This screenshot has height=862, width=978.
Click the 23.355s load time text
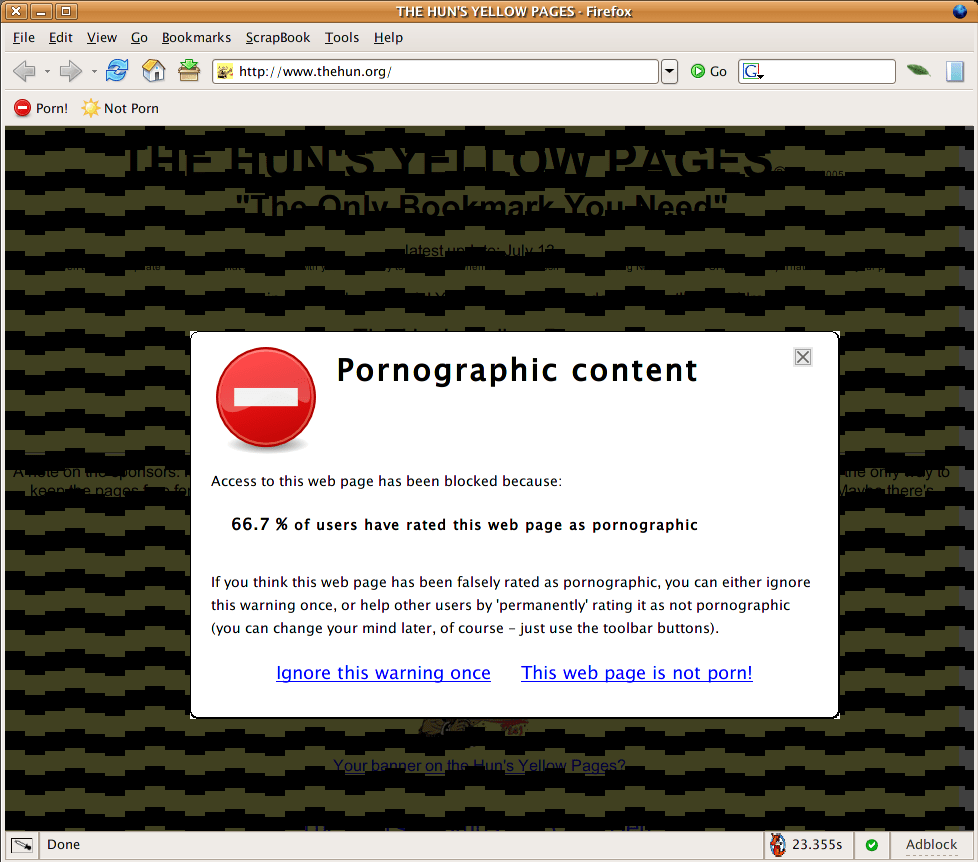point(817,845)
